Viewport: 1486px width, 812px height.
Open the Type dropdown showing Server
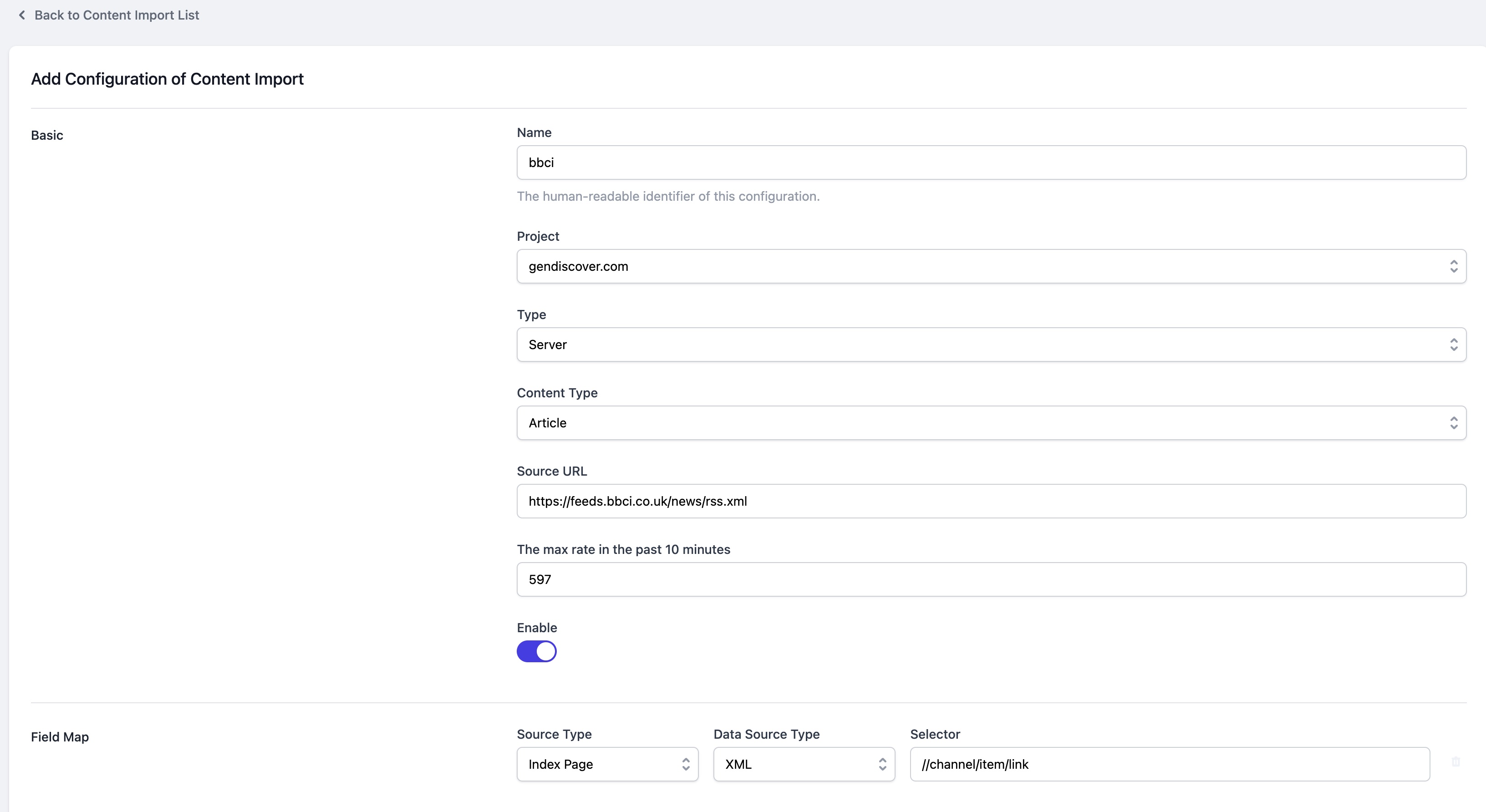981,344
